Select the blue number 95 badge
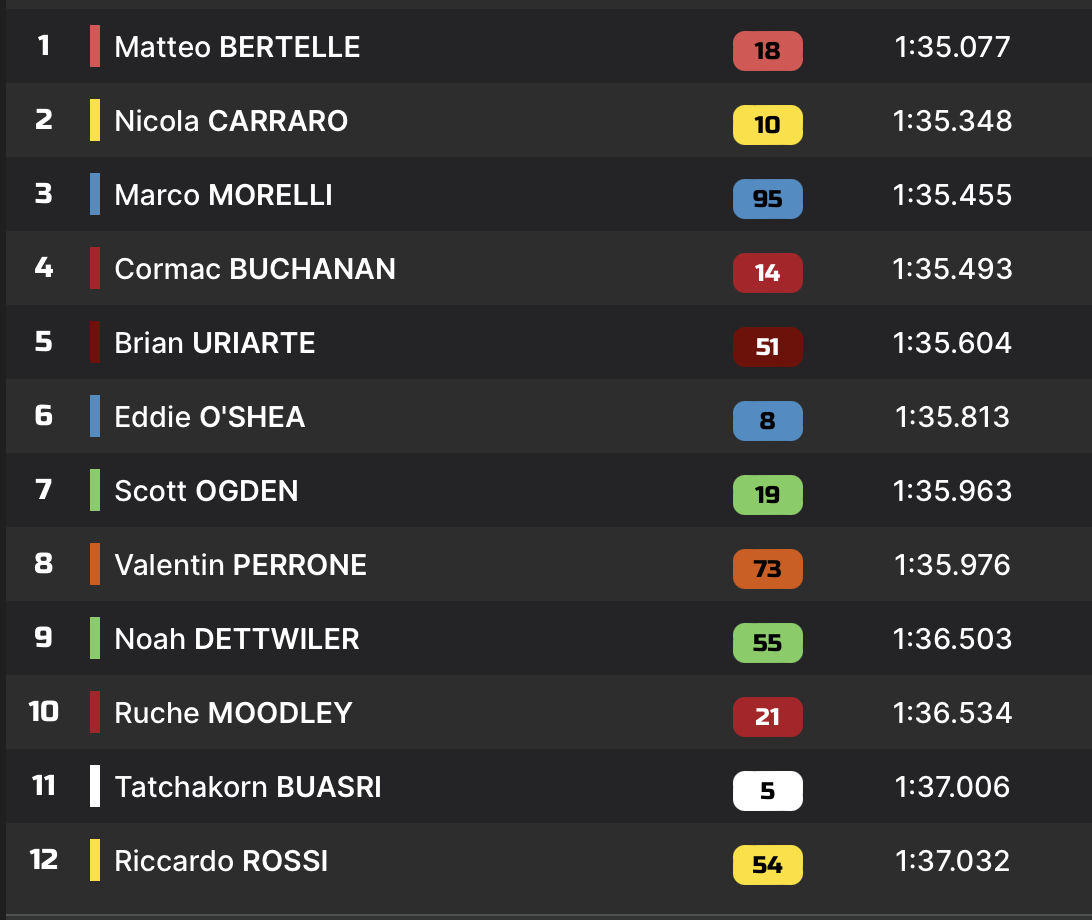This screenshot has height=920, width=1092. tap(767, 199)
